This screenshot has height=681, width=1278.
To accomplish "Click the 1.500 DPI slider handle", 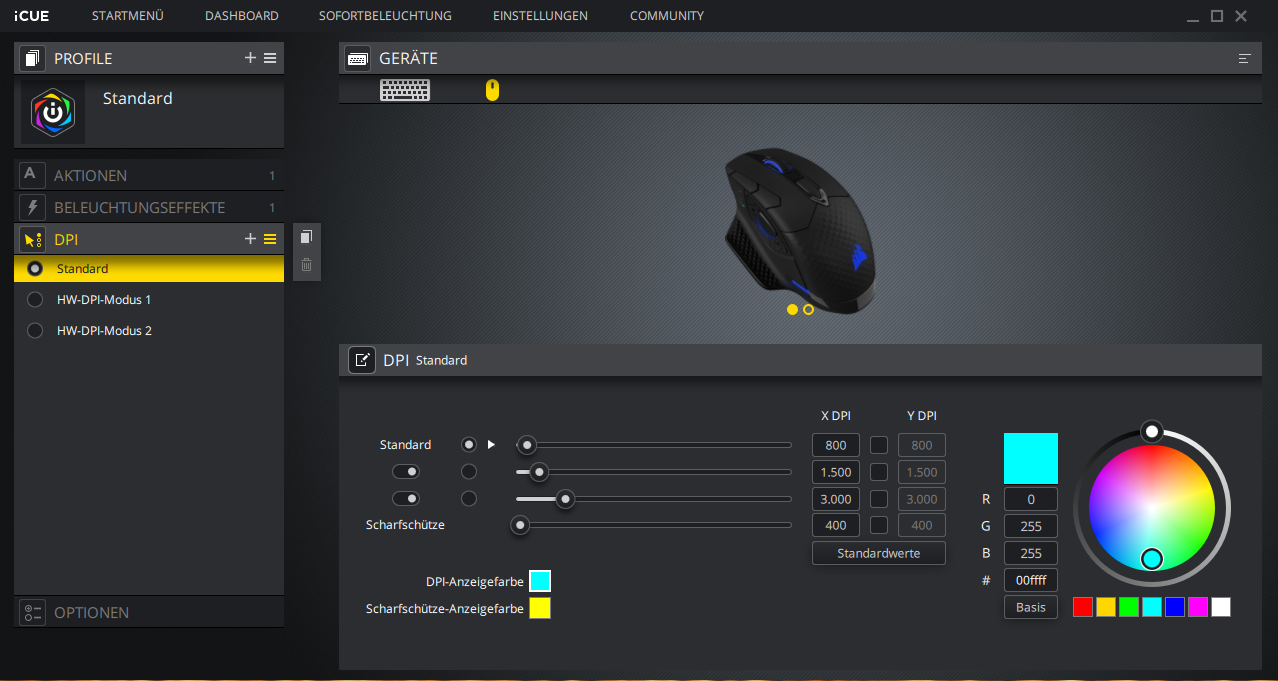I will click(539, 472).
